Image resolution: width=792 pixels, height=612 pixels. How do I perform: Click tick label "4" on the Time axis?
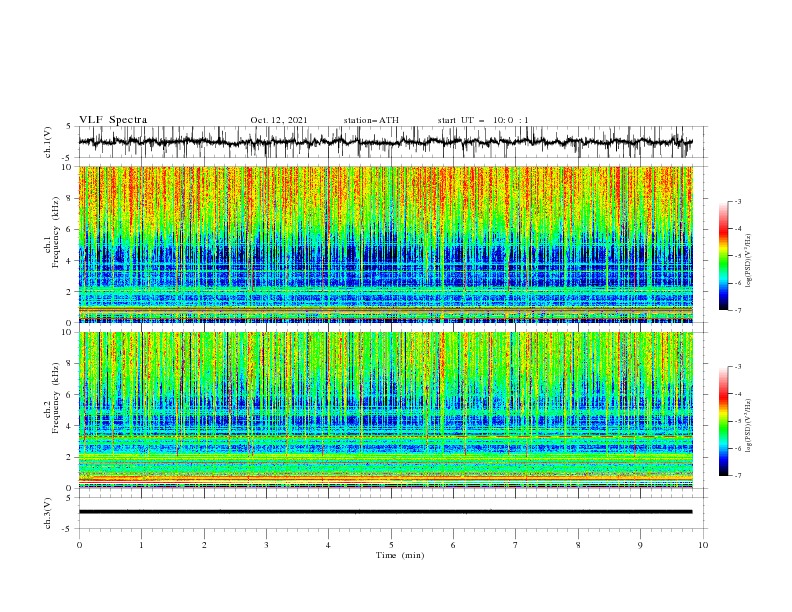coord(328,545)
